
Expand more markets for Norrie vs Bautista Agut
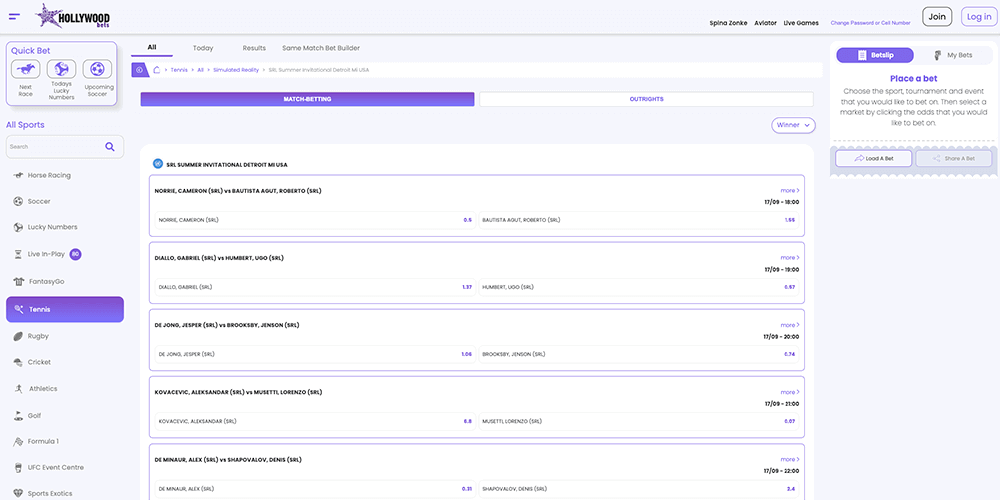[789, 190]
